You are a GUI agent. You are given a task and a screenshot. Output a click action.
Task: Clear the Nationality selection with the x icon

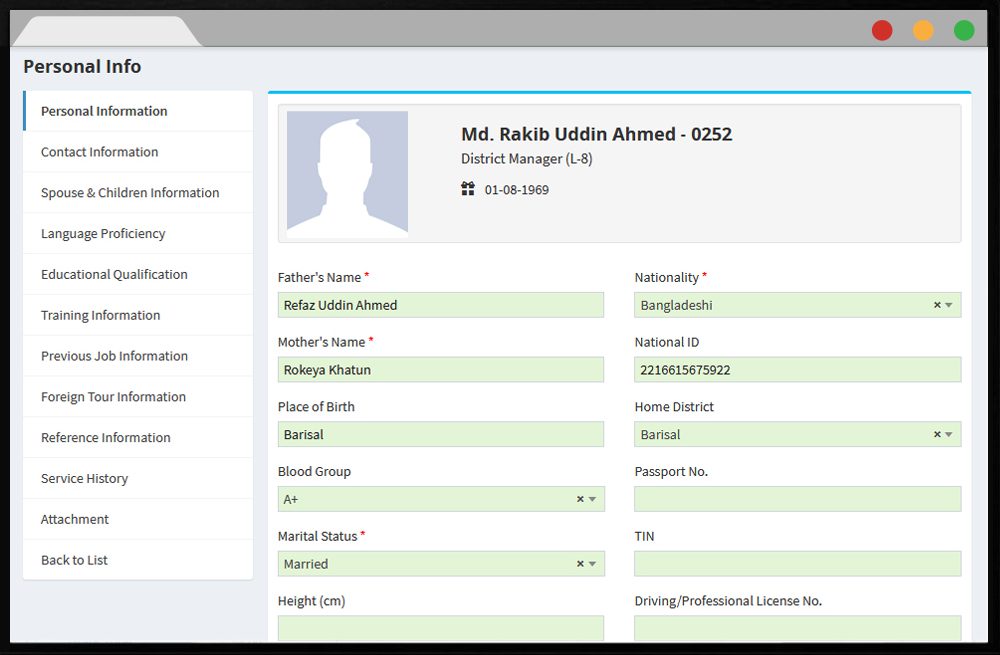pyautogui.click(x=937, y=305)
